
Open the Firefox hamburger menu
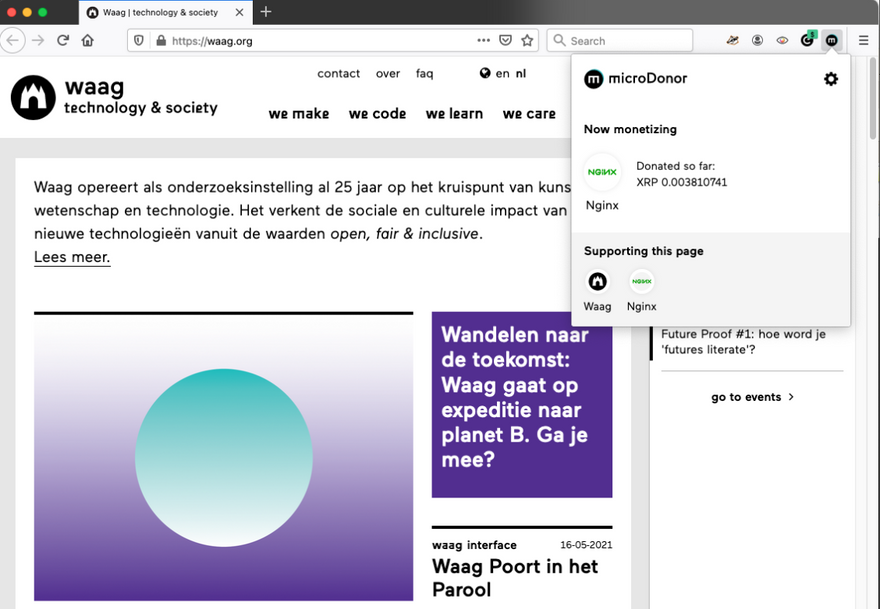(x=864, y=41)
